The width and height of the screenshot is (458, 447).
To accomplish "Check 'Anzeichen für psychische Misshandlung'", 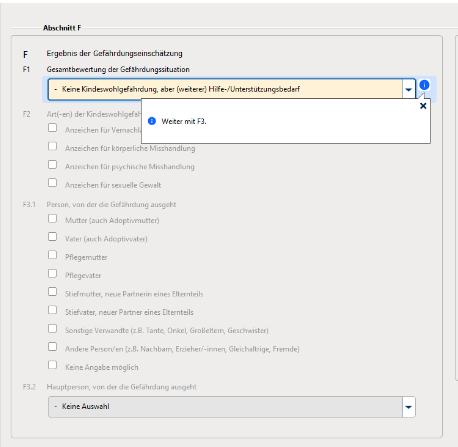I will tap(52, 164).
